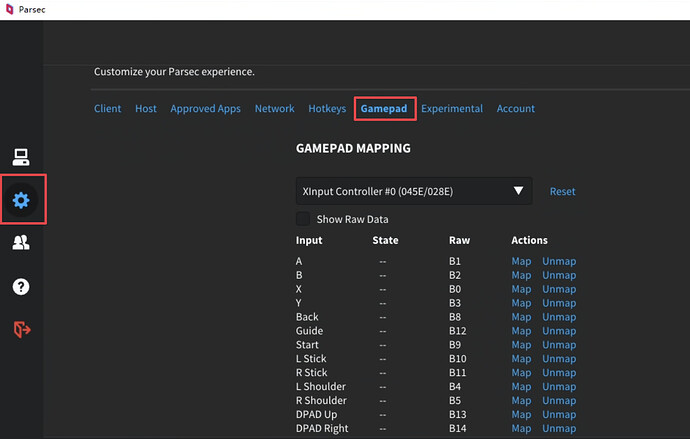The width and height of the screenshot is (690, 439).
Task: Click Map for the Start input
Action: coord(521,345)
